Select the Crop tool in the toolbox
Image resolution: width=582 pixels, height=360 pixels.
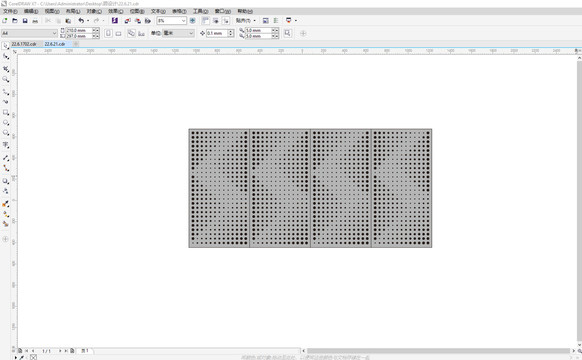click(6, 69)
